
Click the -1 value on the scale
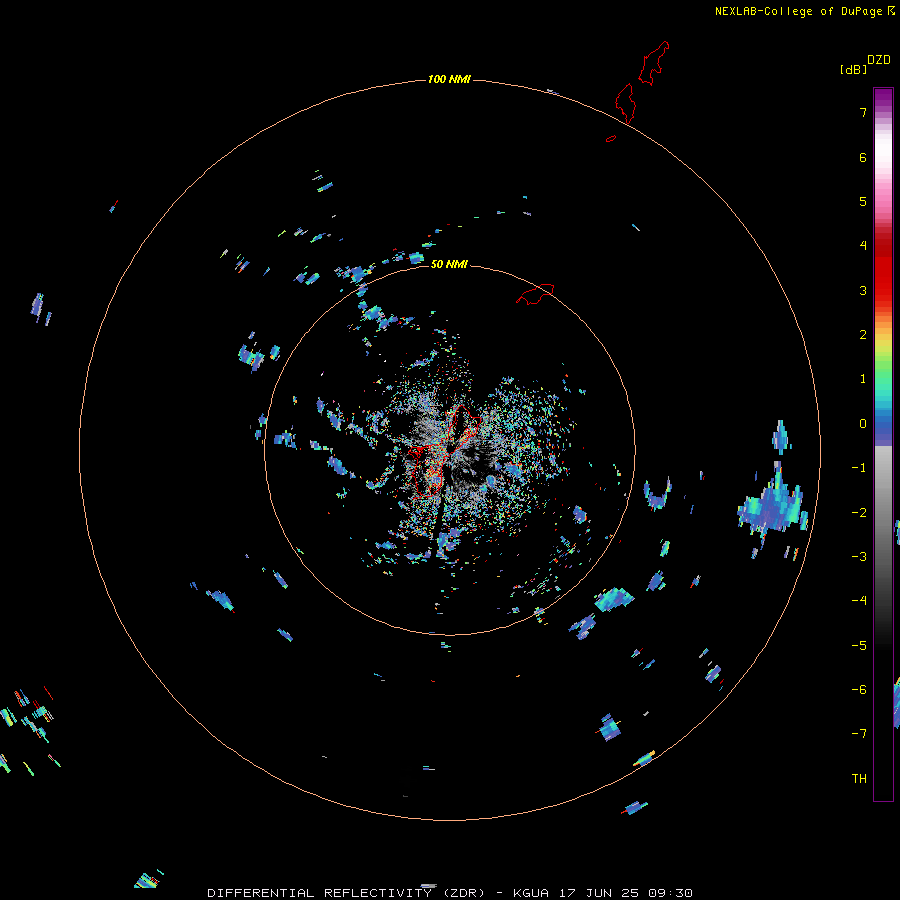[859, 468]
